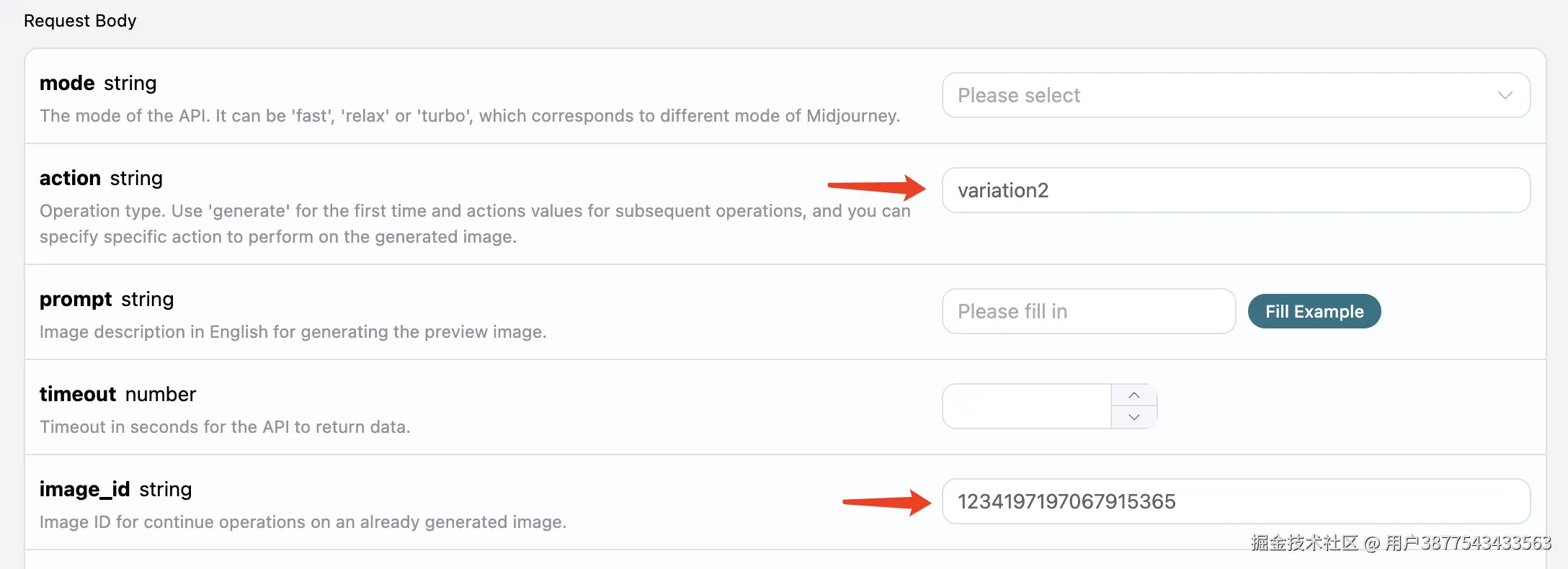Click the action field containing "variation2"
Viewport: 1568px width, 569px height.
click(1235, 190)
